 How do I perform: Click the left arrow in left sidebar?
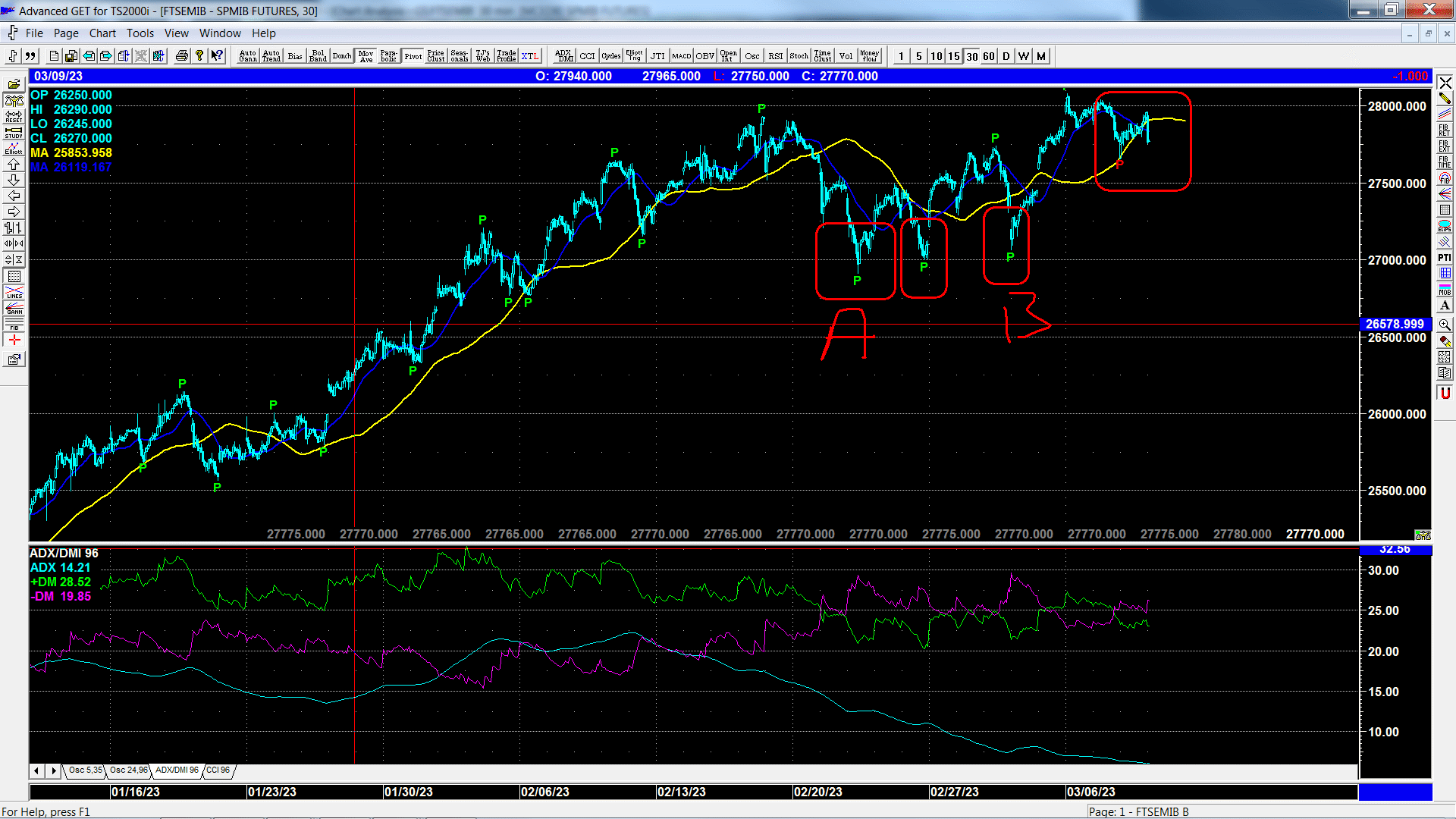(14, 196)
